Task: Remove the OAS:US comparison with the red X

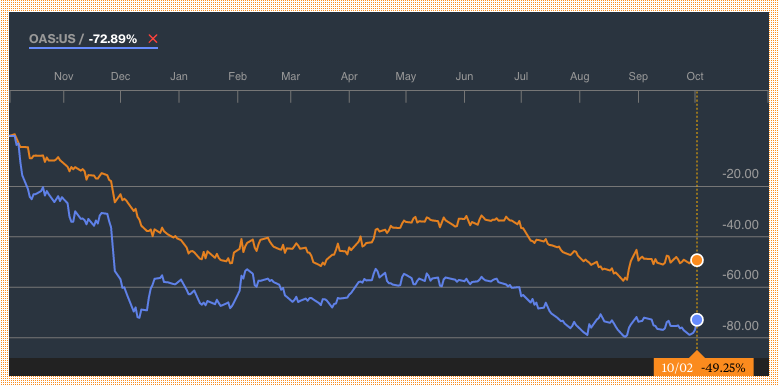Action: pos(153,39)
